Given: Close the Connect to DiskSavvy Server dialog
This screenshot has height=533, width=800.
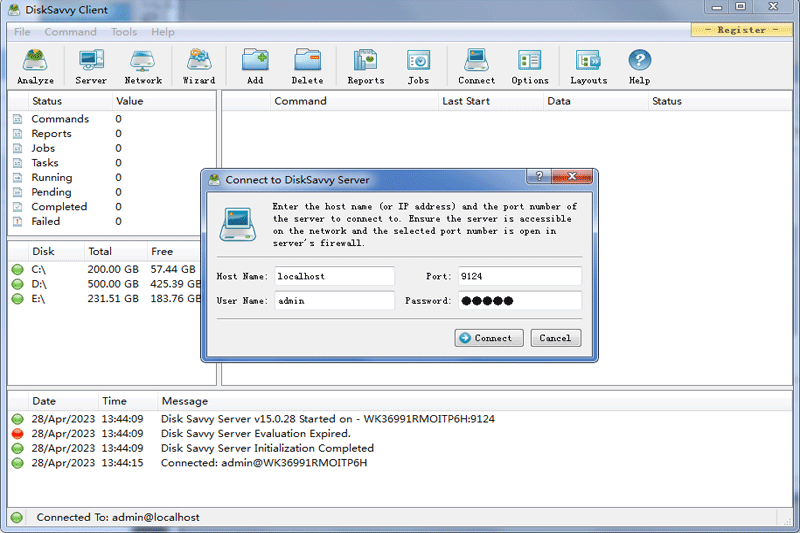Looking at the screenshot, I should tap(572, 176).
